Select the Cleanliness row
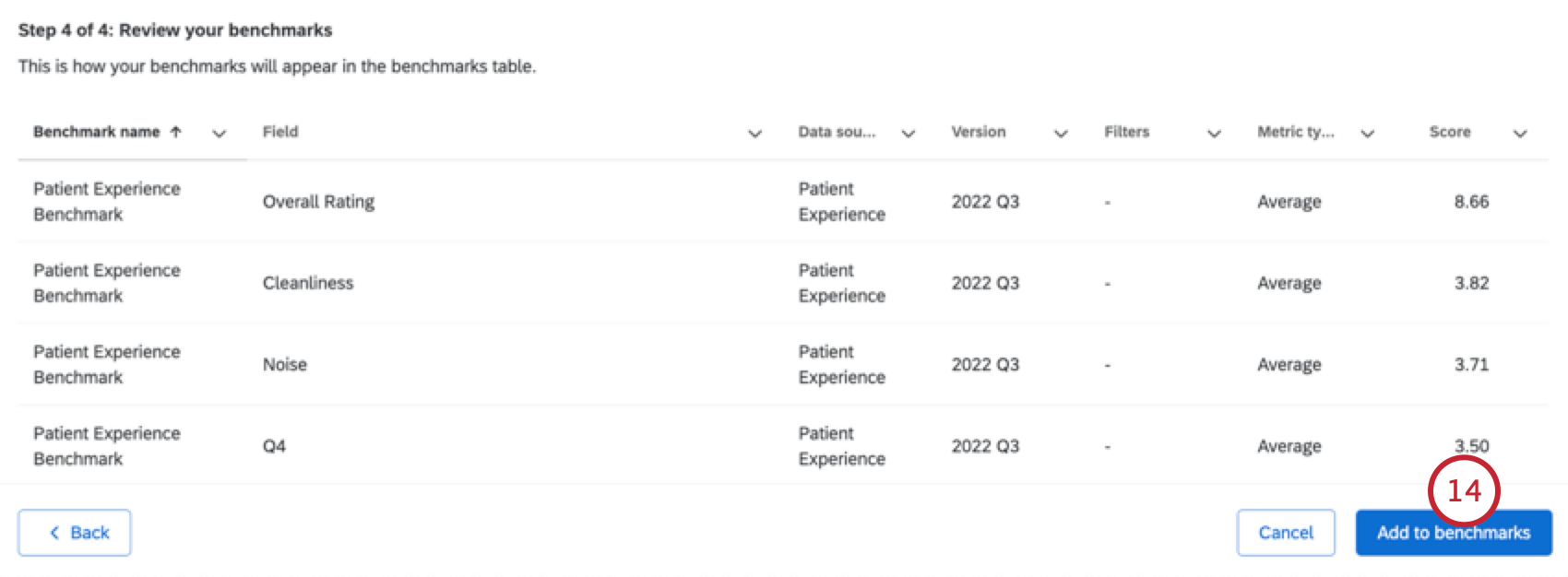The image size is (1568, 577). pos(307,283)
